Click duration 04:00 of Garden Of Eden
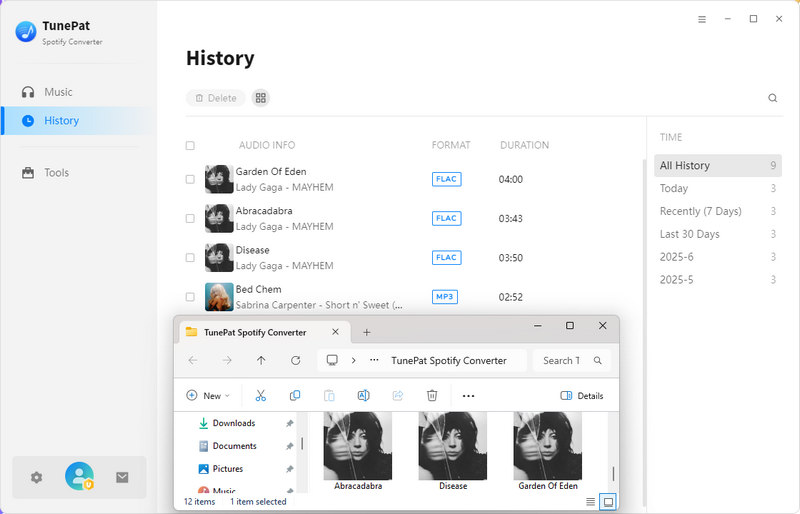 coord(511,180)
